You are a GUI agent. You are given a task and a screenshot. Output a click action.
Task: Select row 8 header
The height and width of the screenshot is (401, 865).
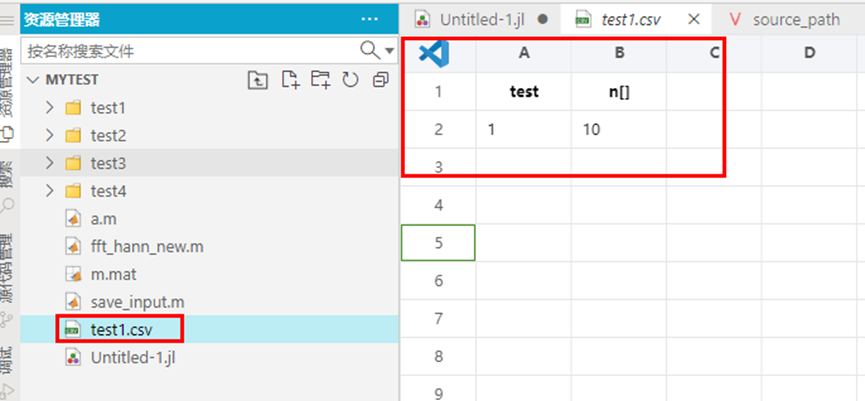439,356
